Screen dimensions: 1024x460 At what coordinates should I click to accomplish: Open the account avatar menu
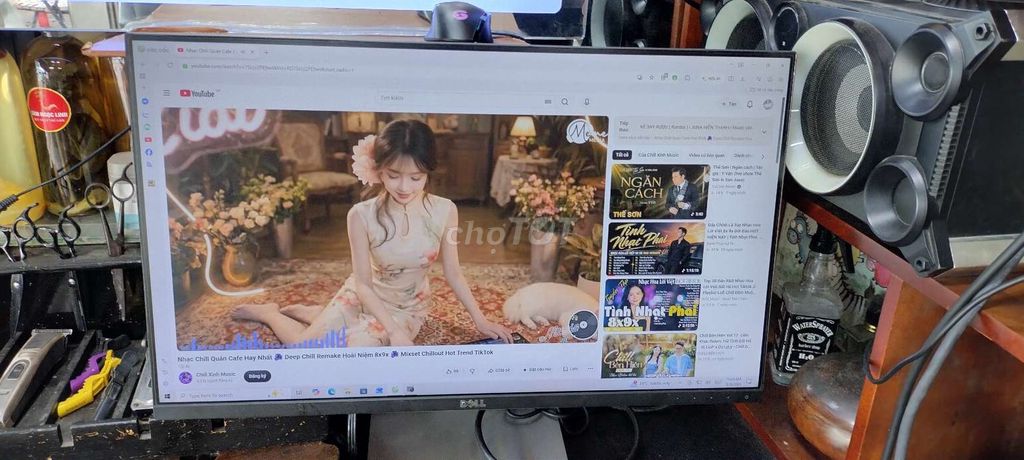coord(767,104)
